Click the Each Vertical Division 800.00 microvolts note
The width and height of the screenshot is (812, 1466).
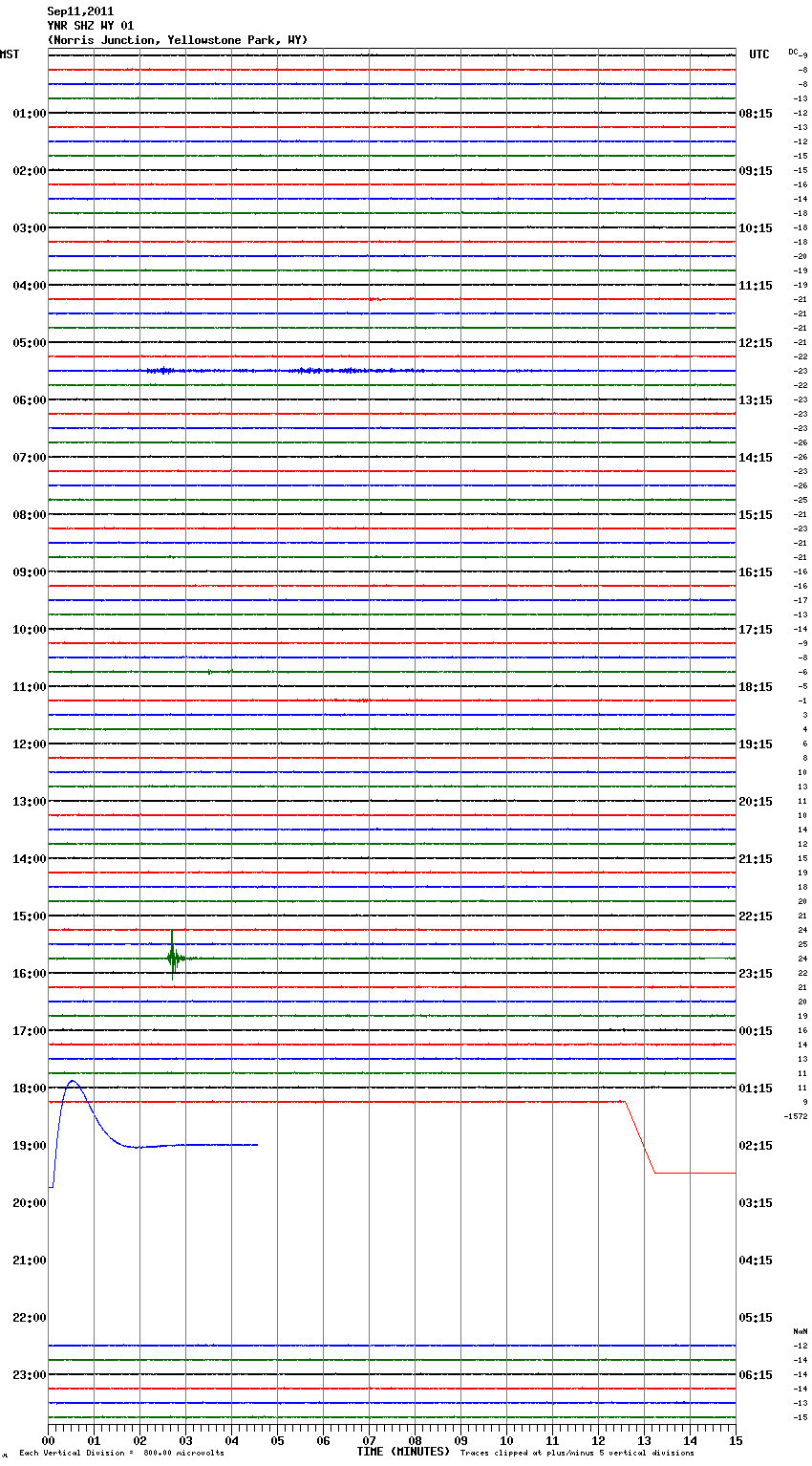[122, 1453]
